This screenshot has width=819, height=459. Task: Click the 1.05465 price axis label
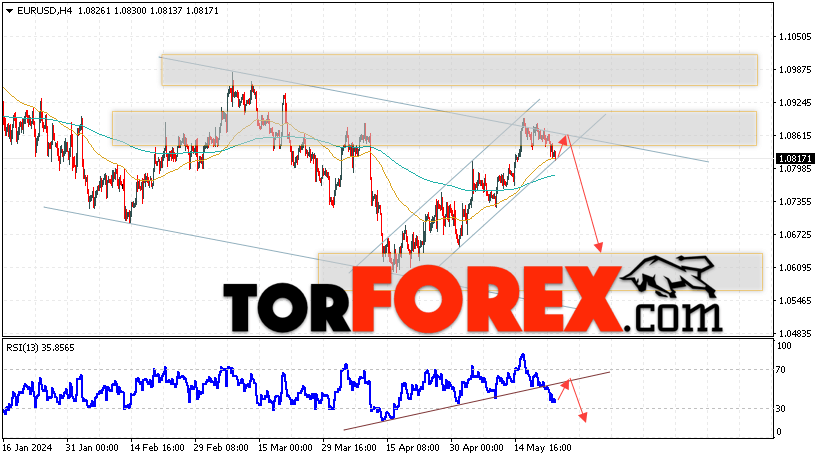click(x=795, y=300)
